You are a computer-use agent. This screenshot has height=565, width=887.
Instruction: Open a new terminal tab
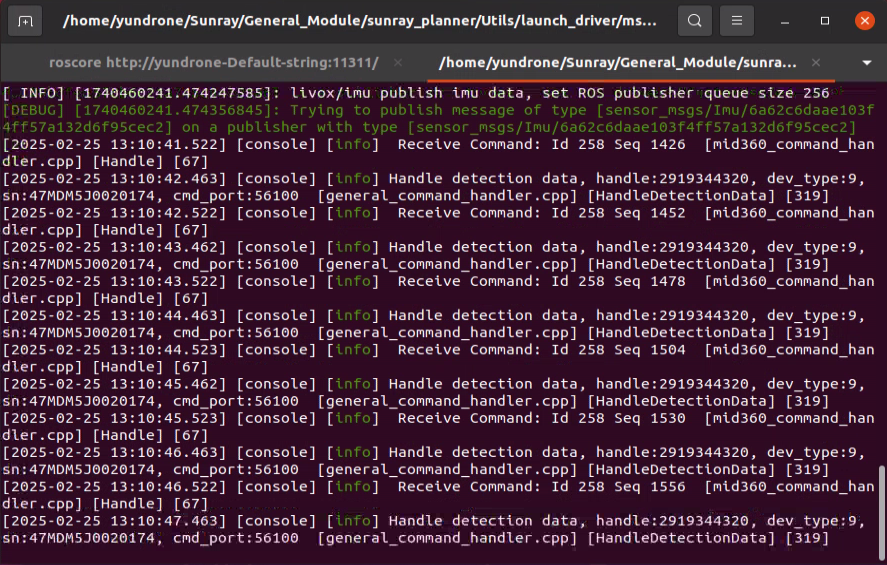[x=25, y=21]
